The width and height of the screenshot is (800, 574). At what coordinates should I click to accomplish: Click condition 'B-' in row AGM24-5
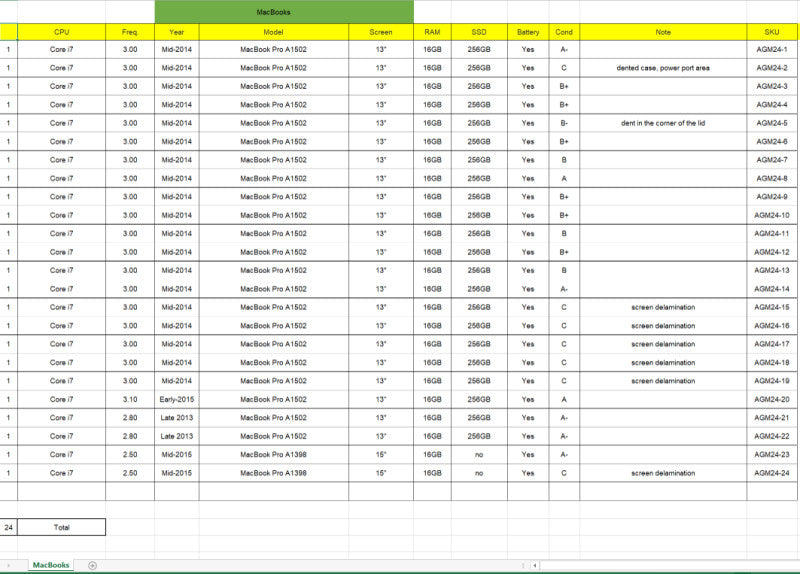(564, 123)
